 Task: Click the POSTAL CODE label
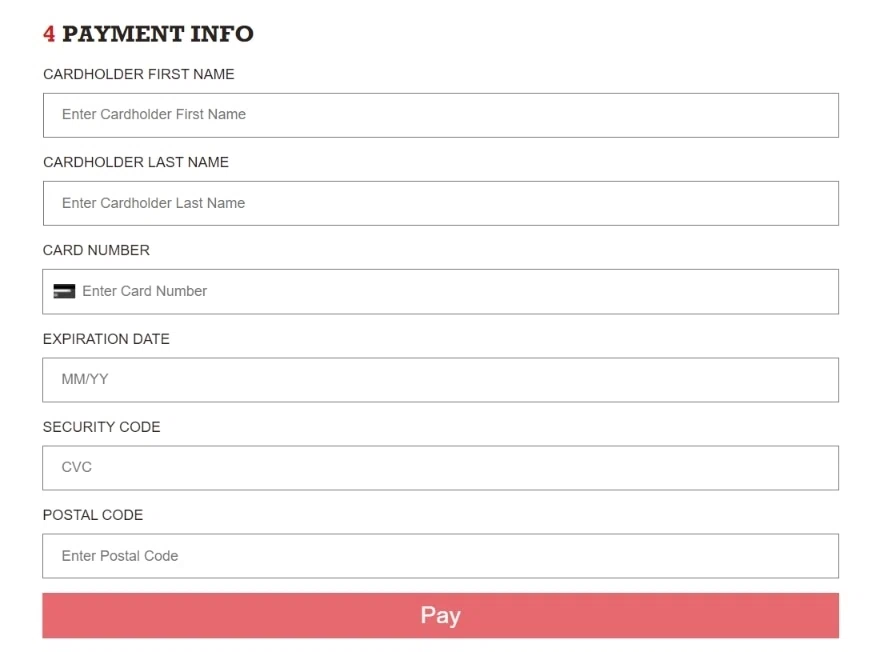click(93, 515)
